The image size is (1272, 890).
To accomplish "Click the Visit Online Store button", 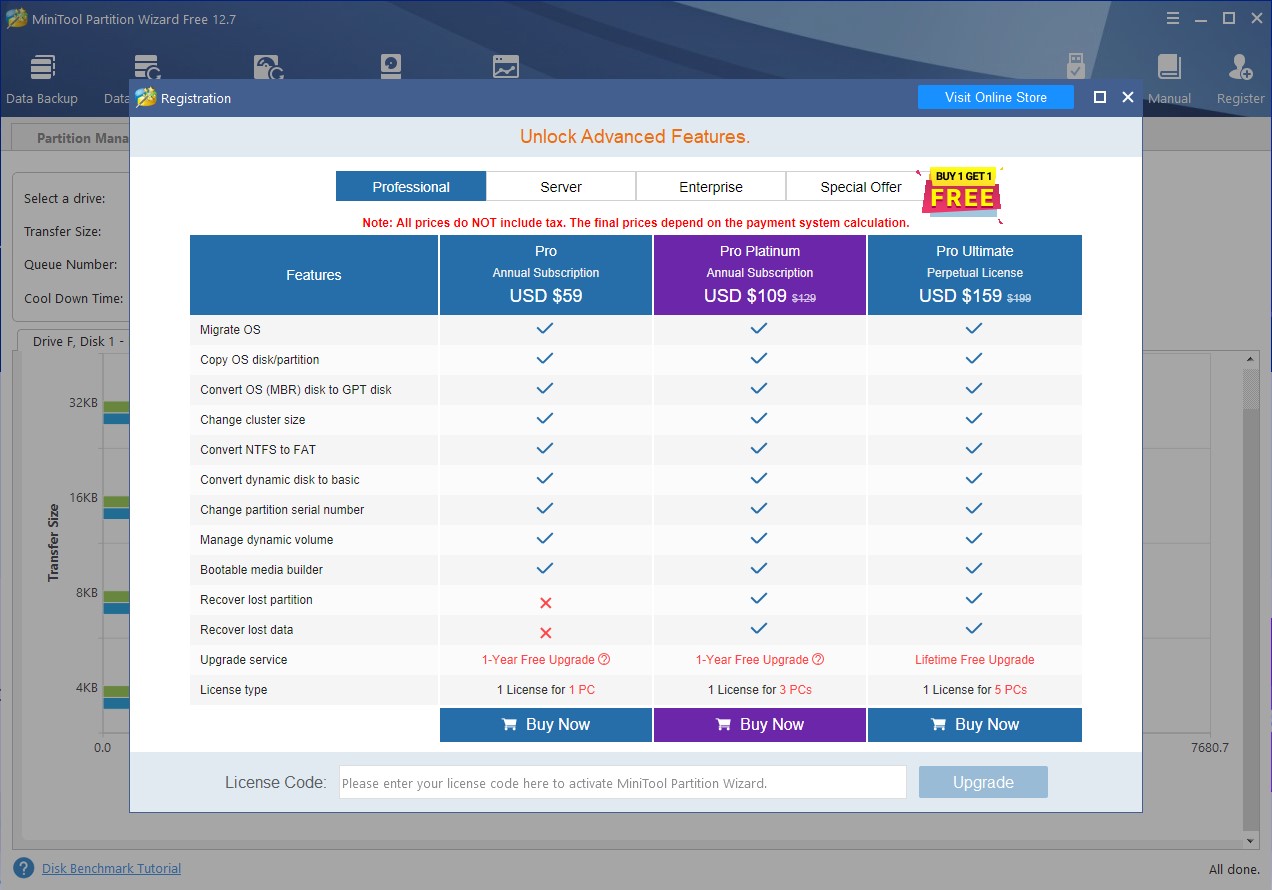I will [x=996, y=97].
